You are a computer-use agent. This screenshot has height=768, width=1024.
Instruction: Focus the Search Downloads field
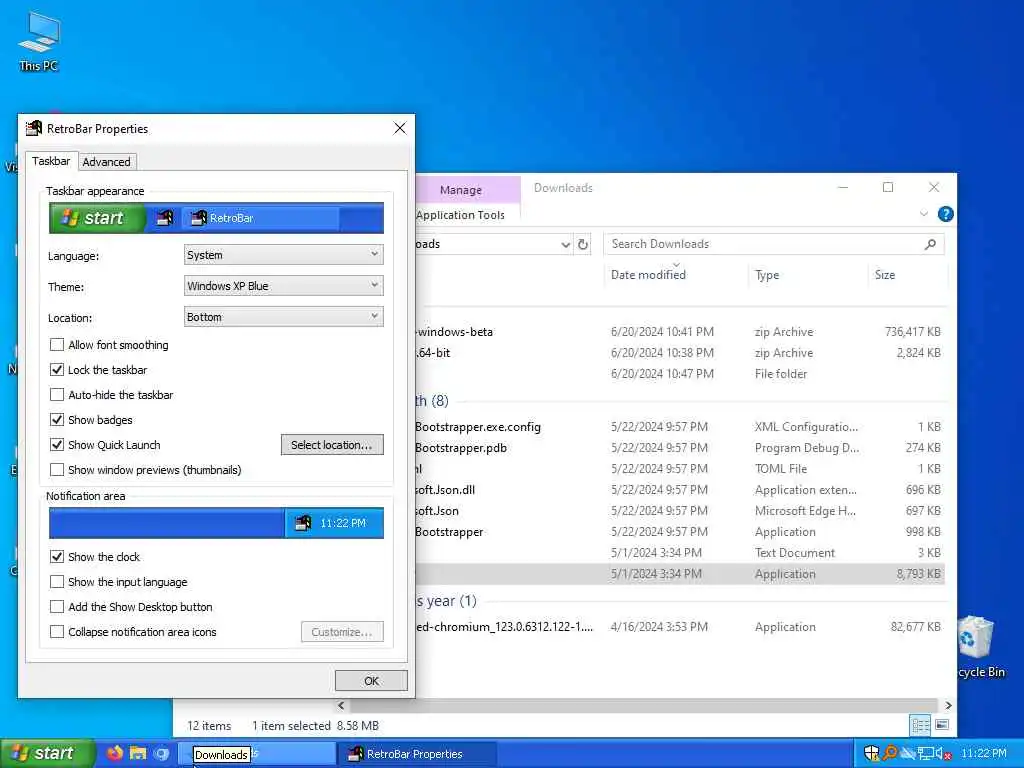point(774,244)
